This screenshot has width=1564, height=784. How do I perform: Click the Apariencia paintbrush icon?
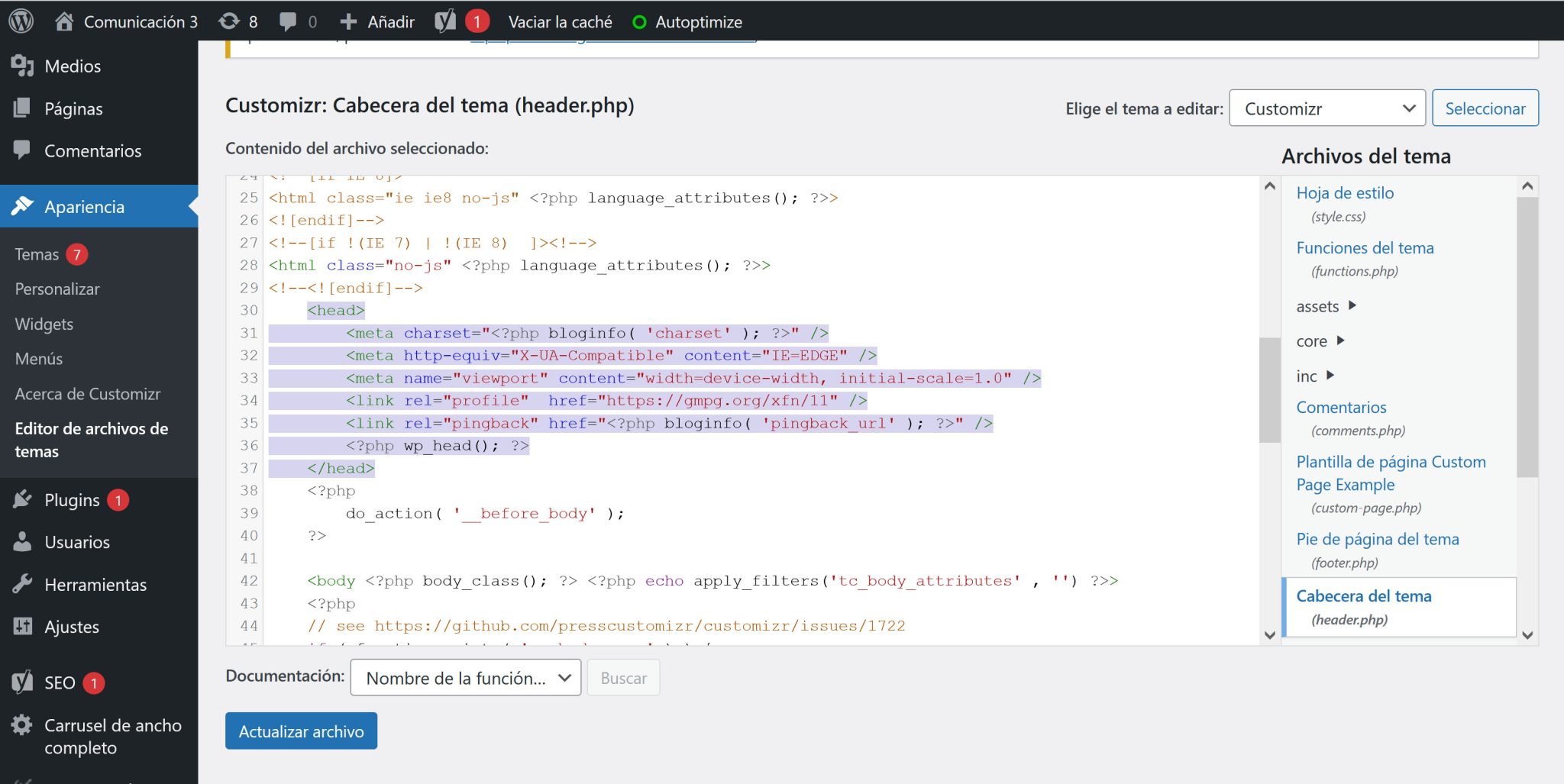(x=23, y=206)
